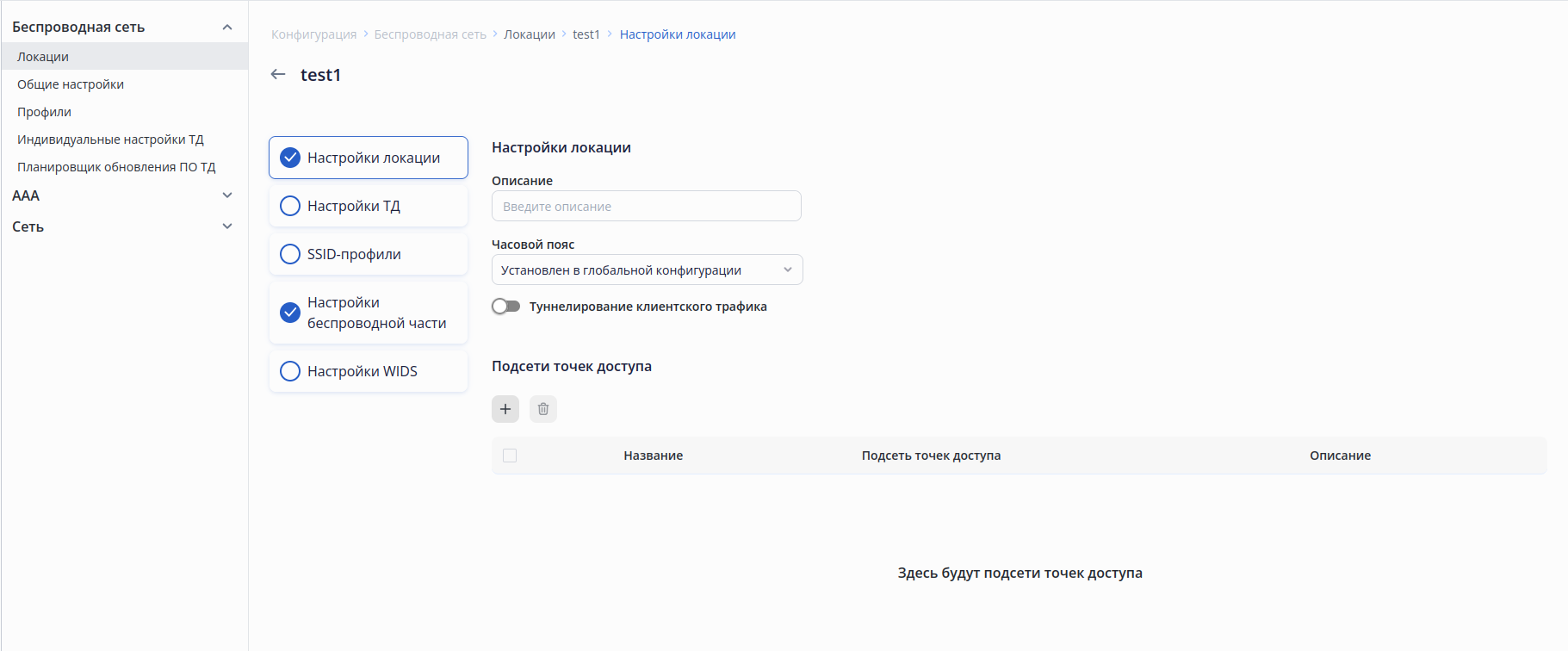Image resolution: width=1568 pixels, height=651 pixels.
Task: Open Общие настройки in the sidebar
Action: 71,84
